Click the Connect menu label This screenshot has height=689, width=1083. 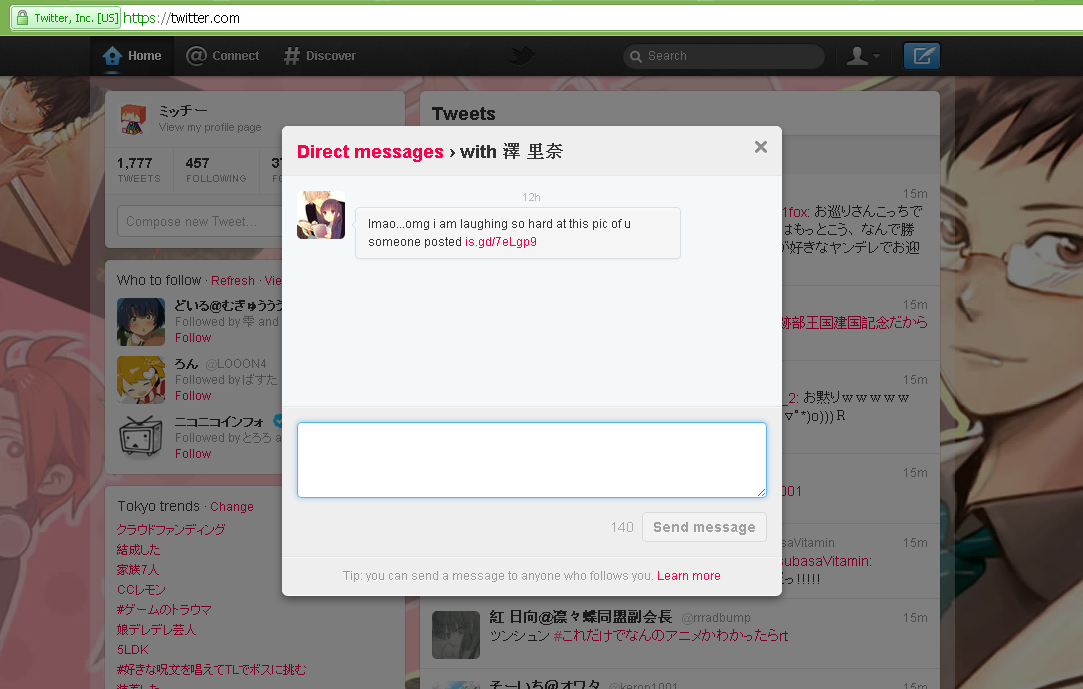coord(236,56)
